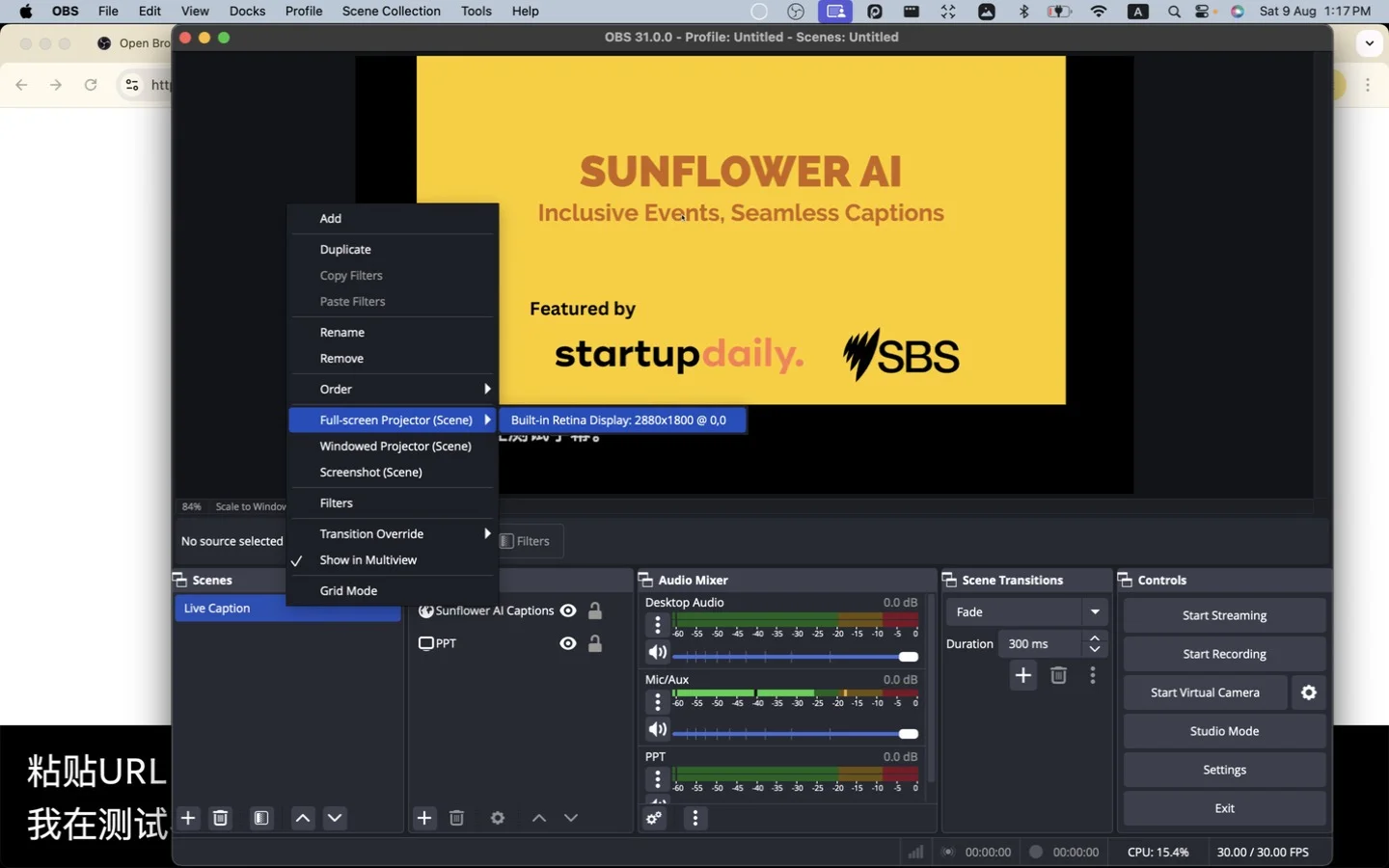Click Duration 300 ms input field
1389x868 pixels.
tap(1042, 644)
